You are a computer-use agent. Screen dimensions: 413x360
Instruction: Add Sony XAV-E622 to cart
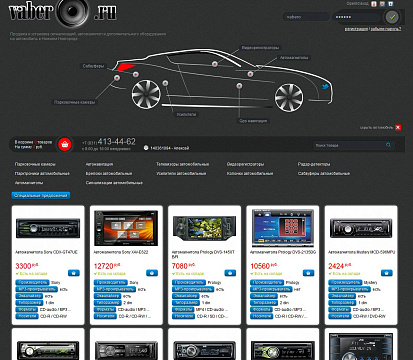152,273
